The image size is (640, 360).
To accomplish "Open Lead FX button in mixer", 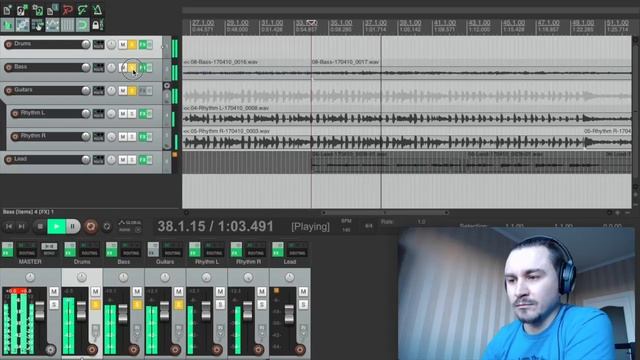I will click(278, 249).
